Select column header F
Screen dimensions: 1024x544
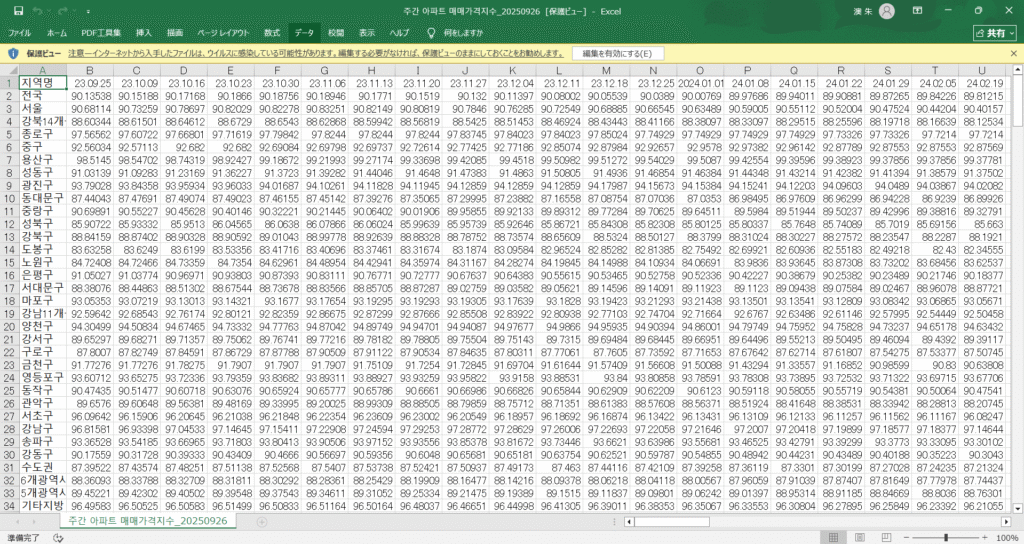tap(276, 69)
